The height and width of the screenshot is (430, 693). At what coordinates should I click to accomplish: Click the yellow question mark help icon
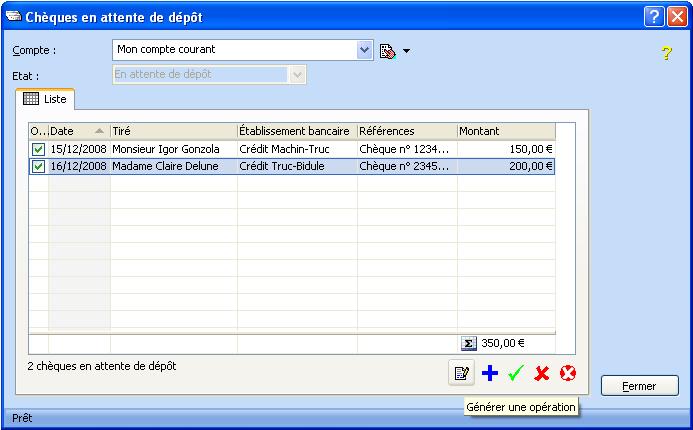click(x=667, y=53)
